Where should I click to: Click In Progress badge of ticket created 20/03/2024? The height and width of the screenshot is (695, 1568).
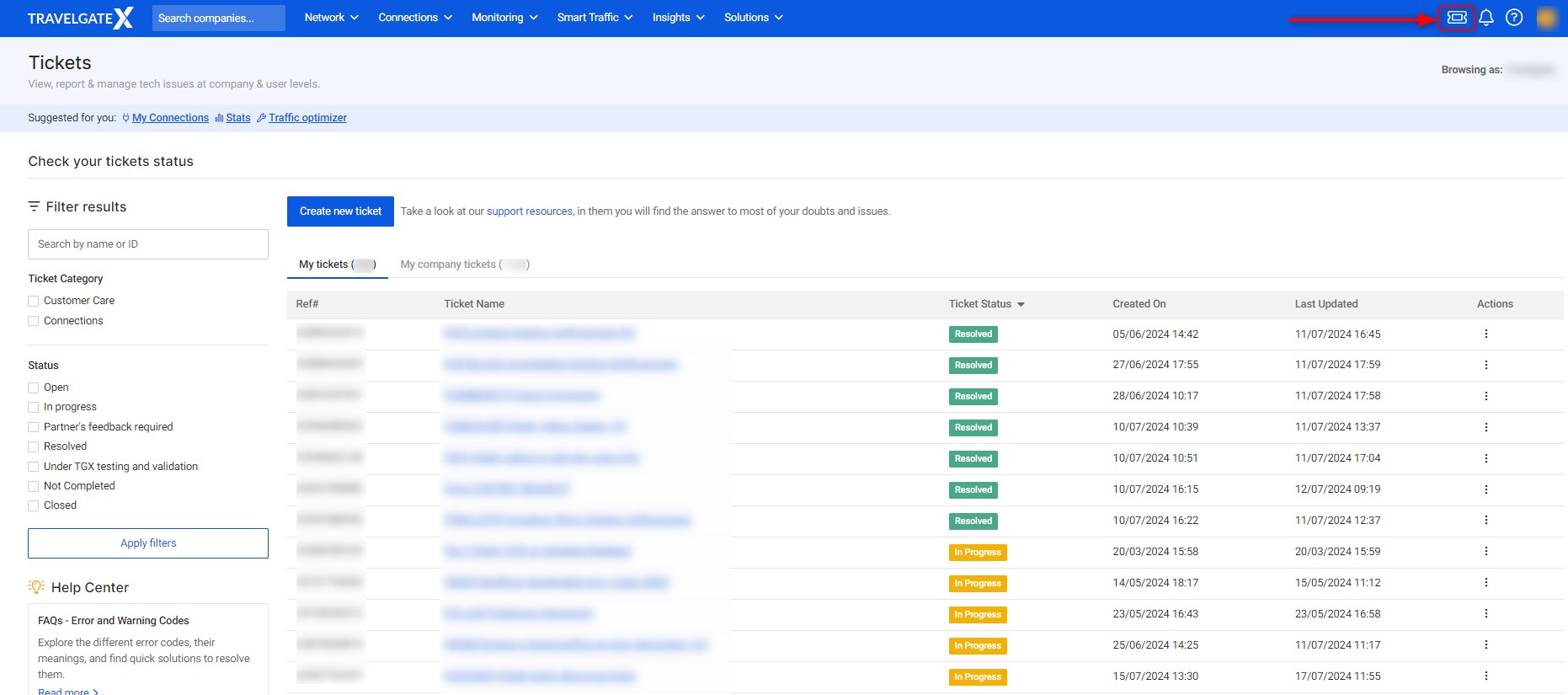[978, 553]
